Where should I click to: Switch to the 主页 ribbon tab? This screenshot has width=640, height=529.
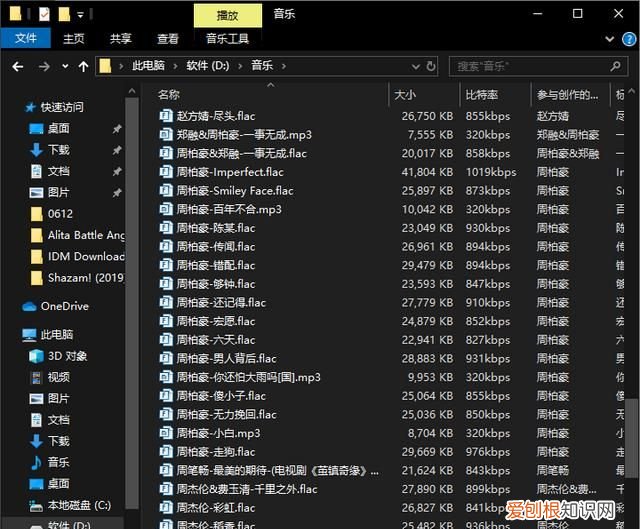coord(73,38)
